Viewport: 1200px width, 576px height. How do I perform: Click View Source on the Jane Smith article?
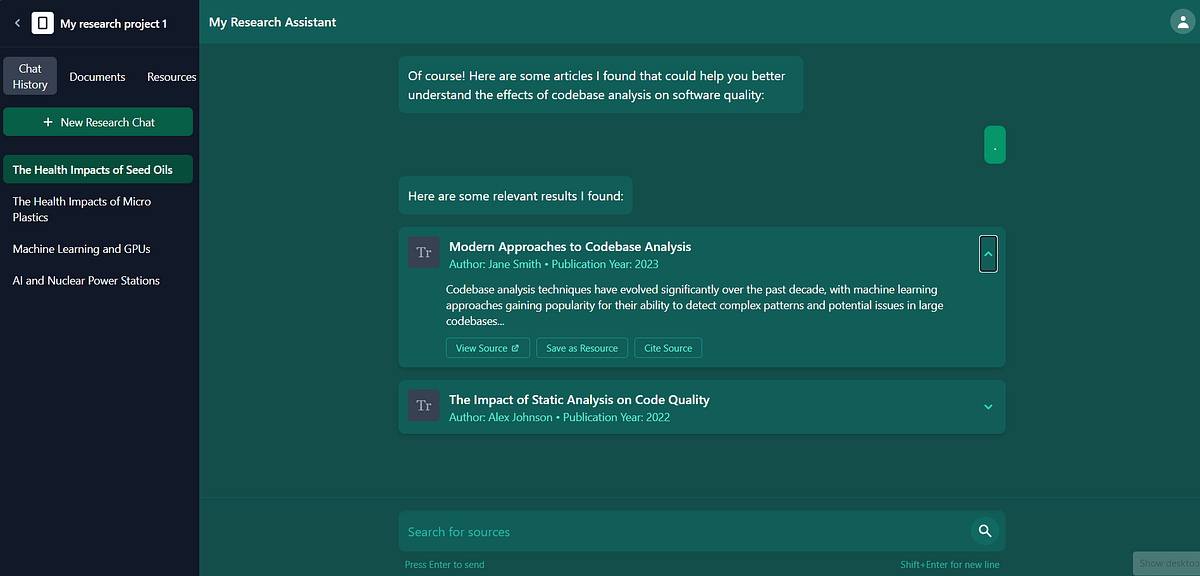pyautogui.click(x=487, y=347)
